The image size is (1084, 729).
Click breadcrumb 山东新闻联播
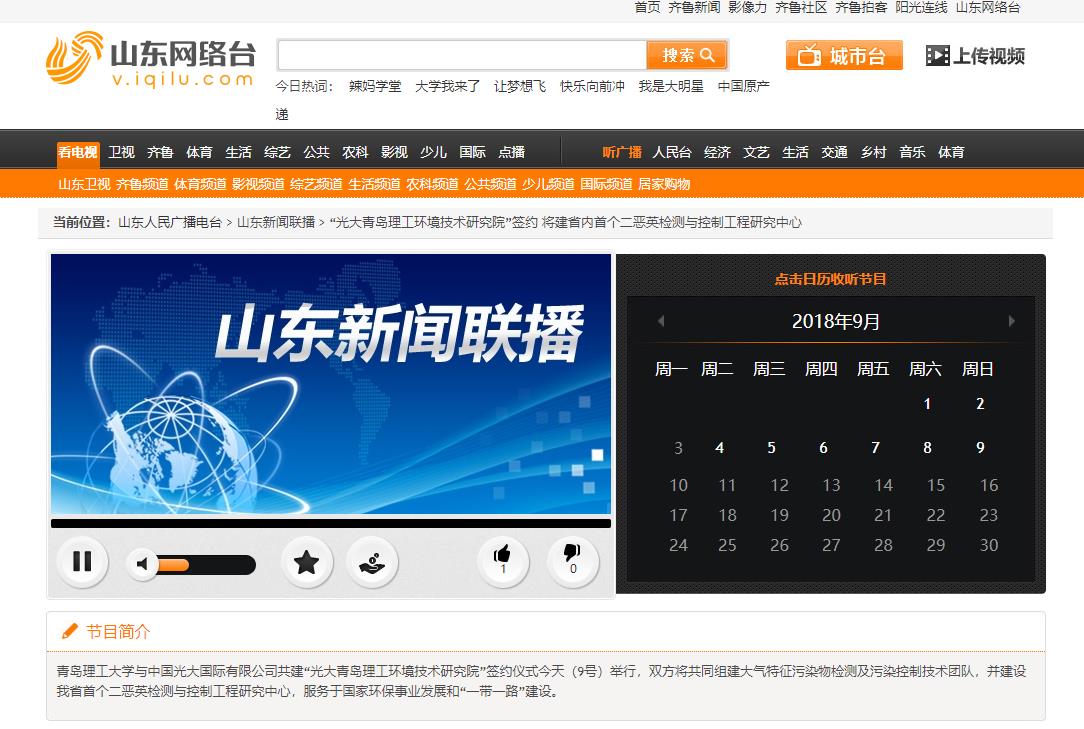coord(276,223)
